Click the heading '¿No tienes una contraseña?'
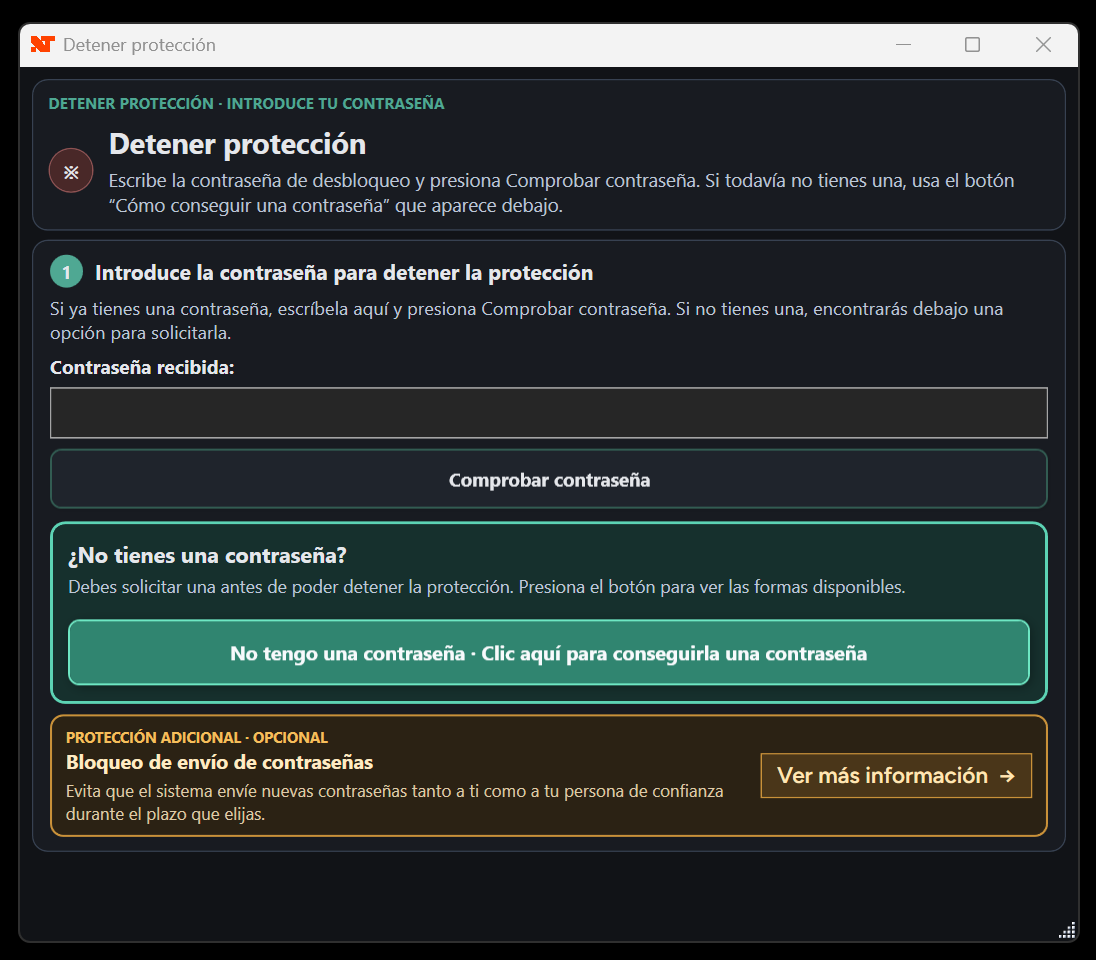 [x=208, y=556]
